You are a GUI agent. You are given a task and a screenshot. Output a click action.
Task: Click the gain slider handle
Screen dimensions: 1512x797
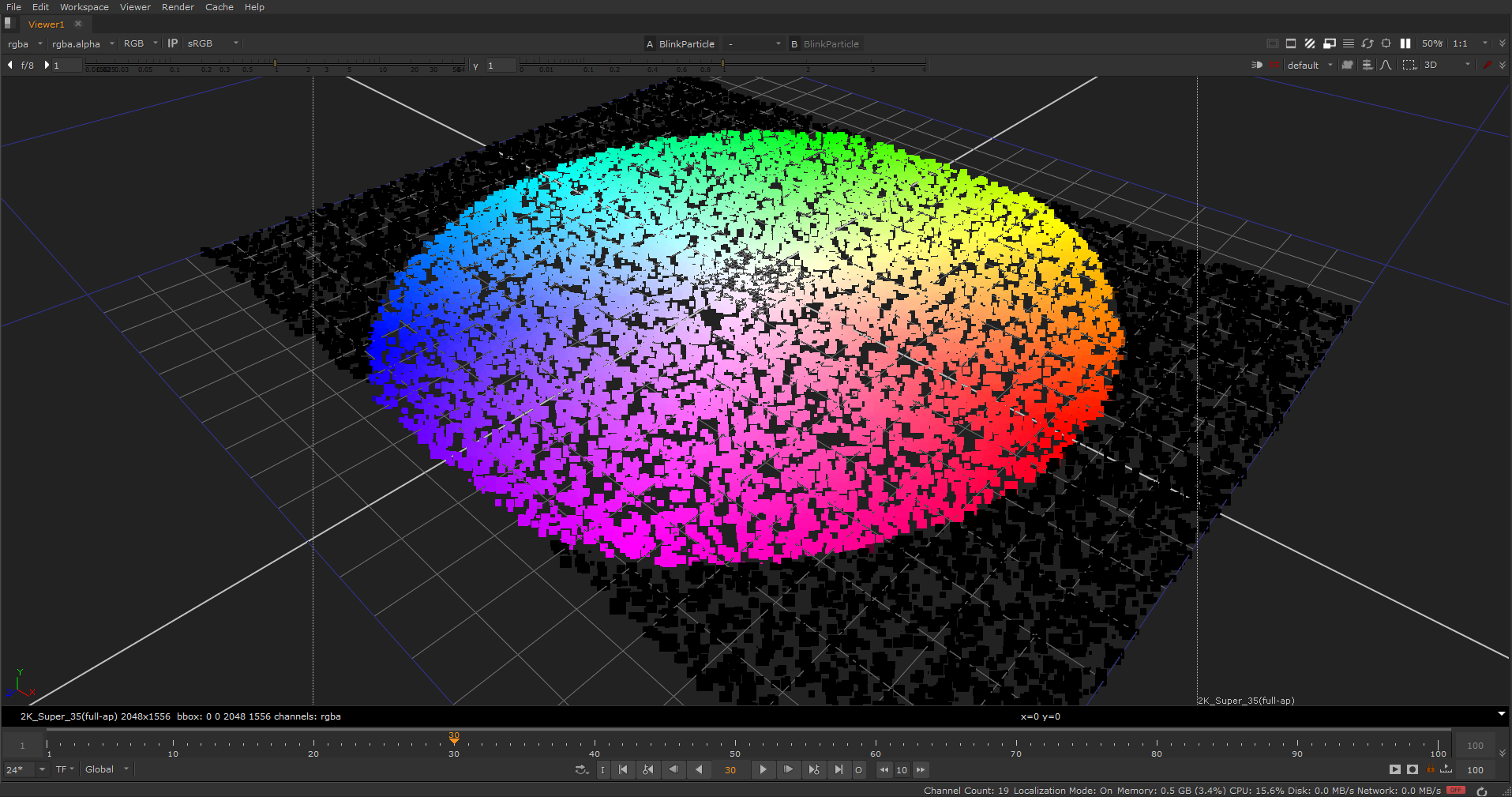[x=275, y=63]
